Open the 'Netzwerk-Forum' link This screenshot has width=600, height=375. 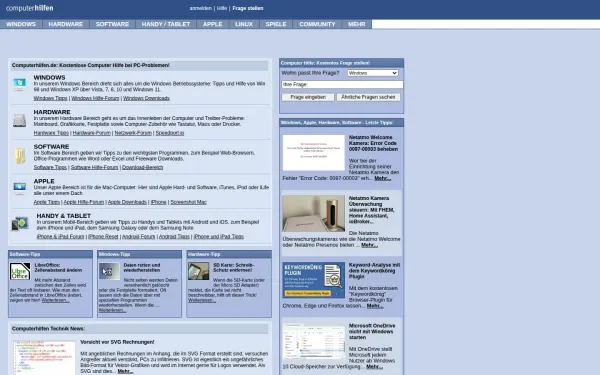click(133, 133)
